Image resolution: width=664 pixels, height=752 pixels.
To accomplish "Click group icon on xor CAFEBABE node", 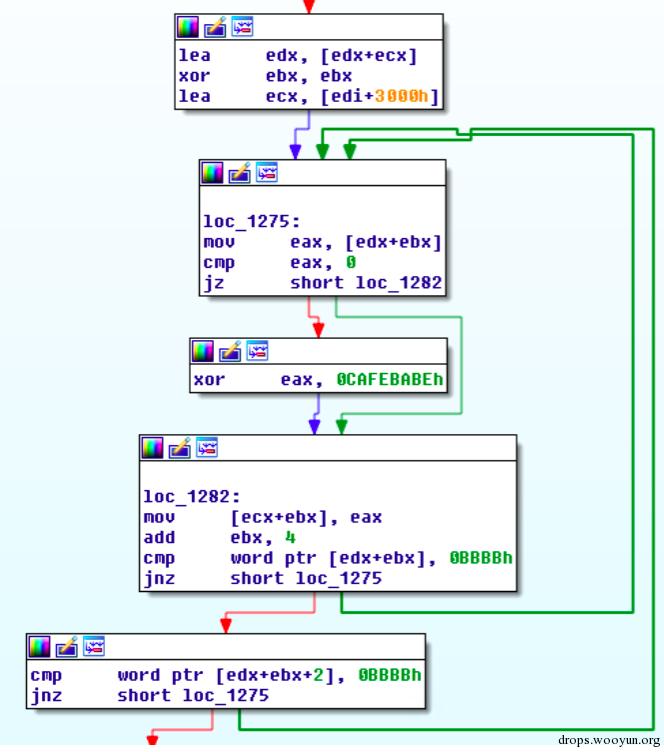I will (x=257, y=351).
